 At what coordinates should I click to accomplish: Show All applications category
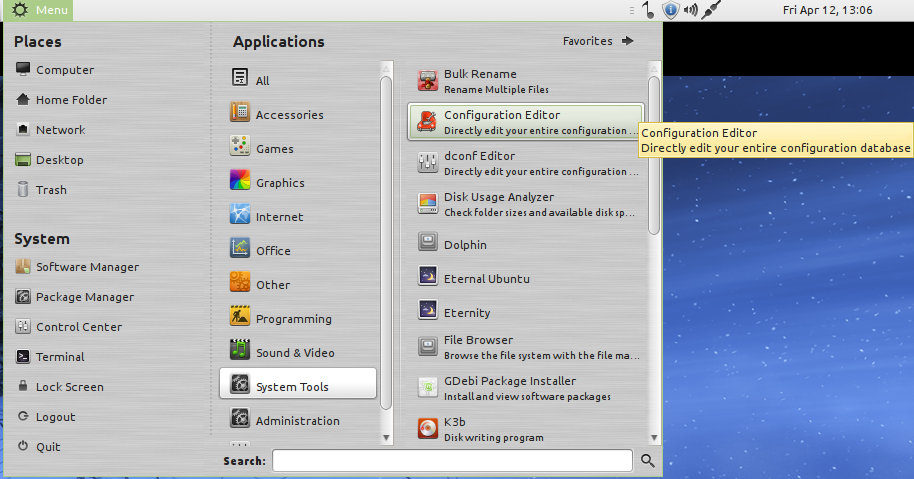point(298,80)
